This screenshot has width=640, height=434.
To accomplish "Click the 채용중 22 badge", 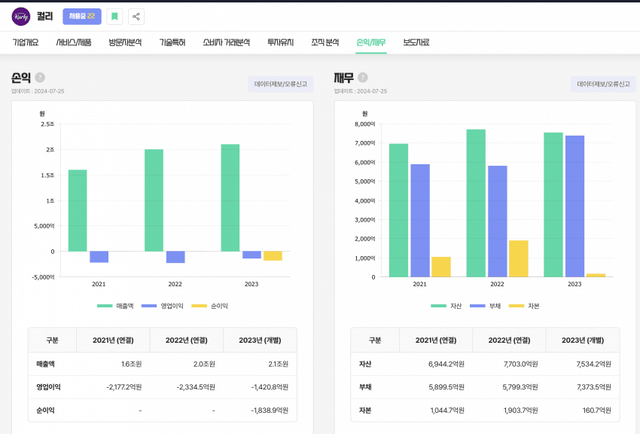I will pyautogui.click(x=81, y=16).
